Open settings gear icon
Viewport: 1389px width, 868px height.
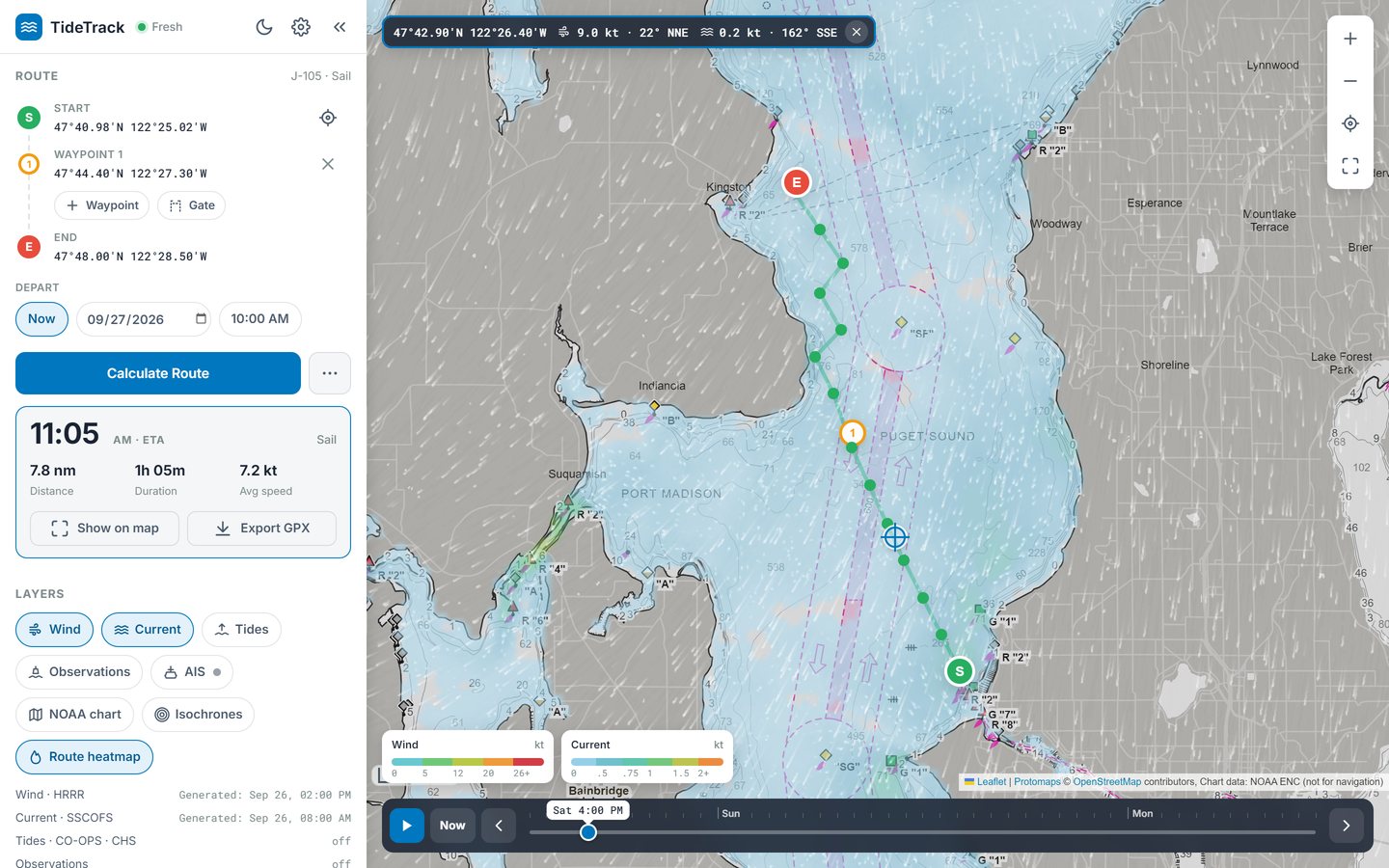[x=301, y=27]
